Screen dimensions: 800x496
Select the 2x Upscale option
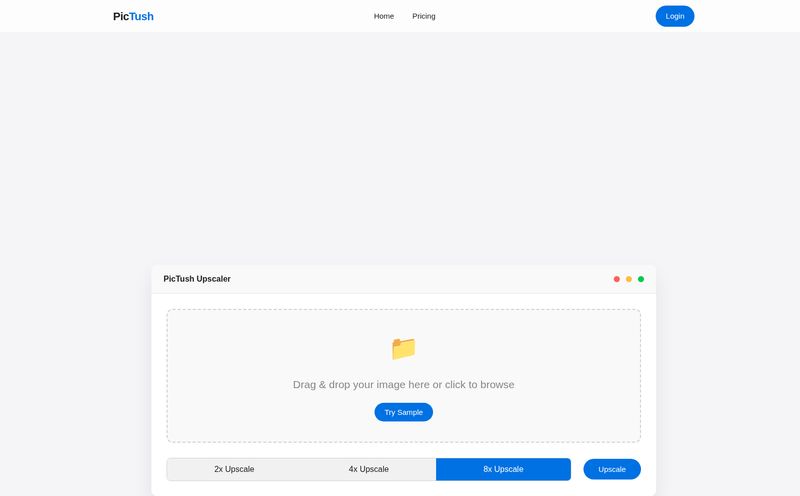coord(234,469)
